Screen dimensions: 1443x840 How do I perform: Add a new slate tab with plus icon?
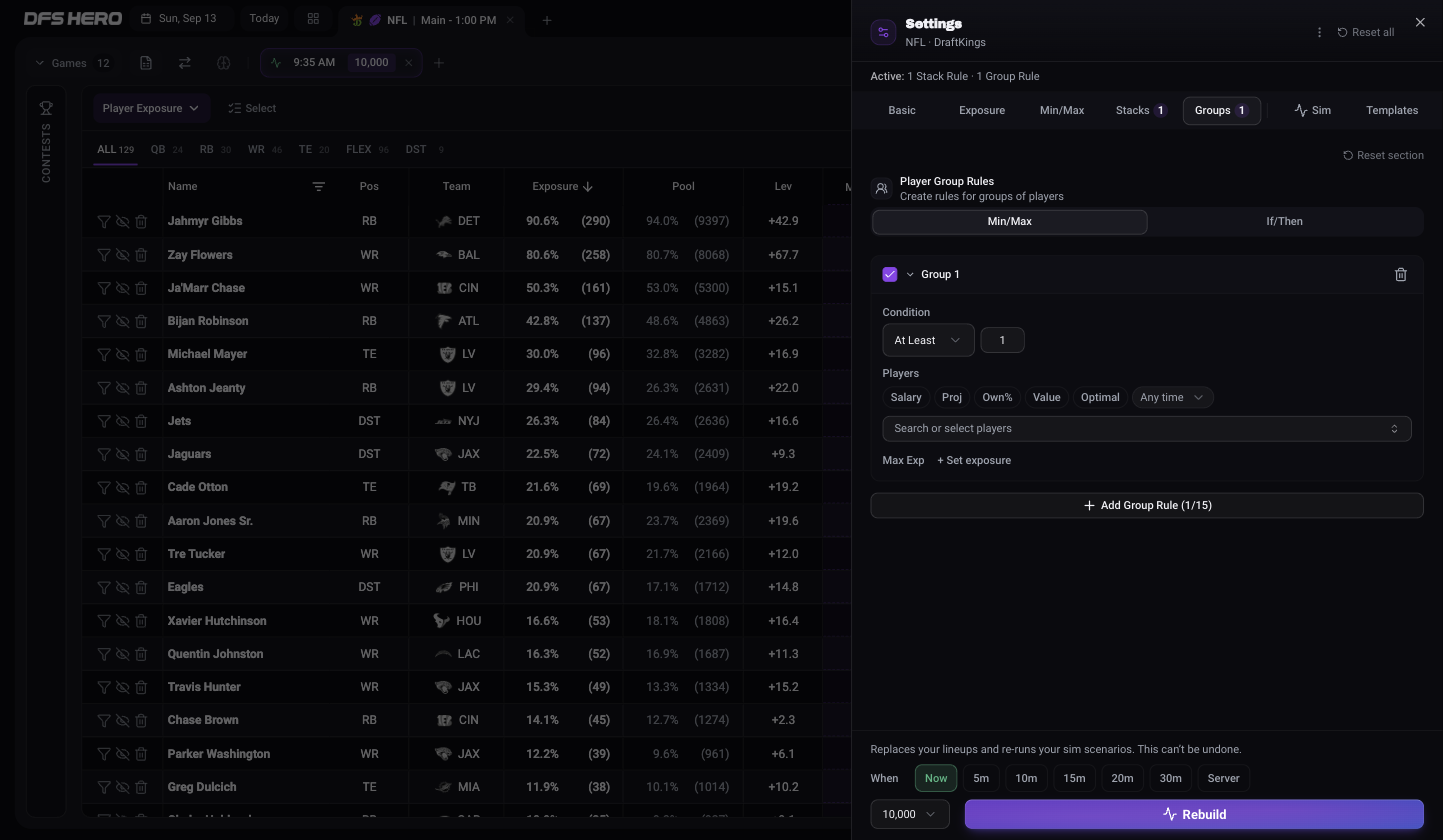click(x=546, y=20)
